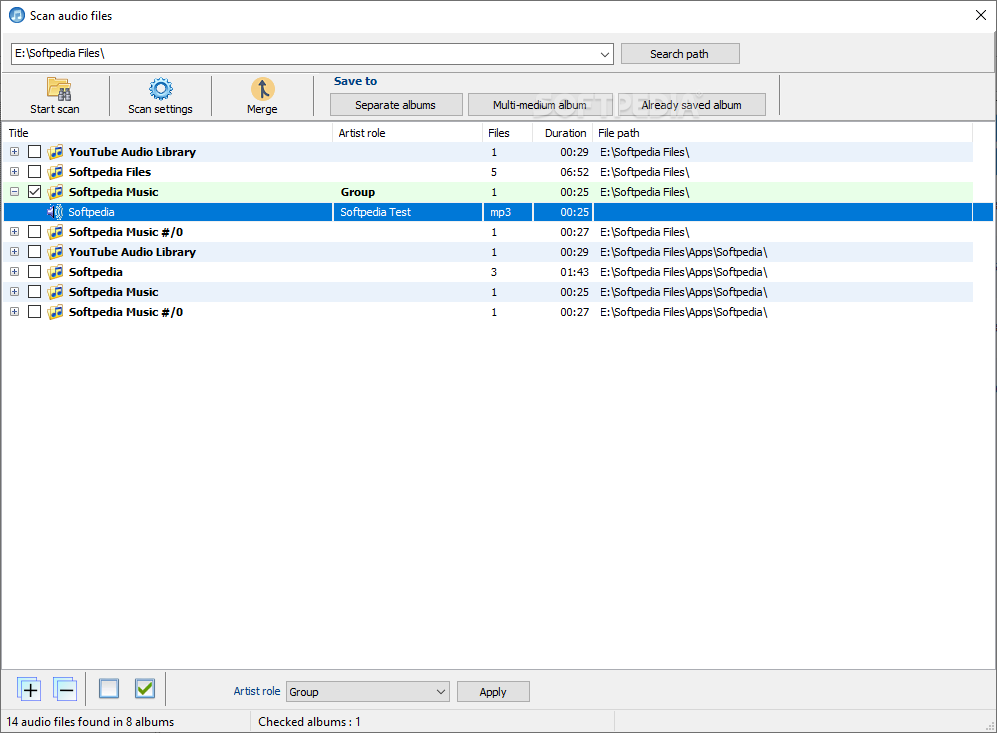Click the app icon in title bar

[x=17, y=15]
